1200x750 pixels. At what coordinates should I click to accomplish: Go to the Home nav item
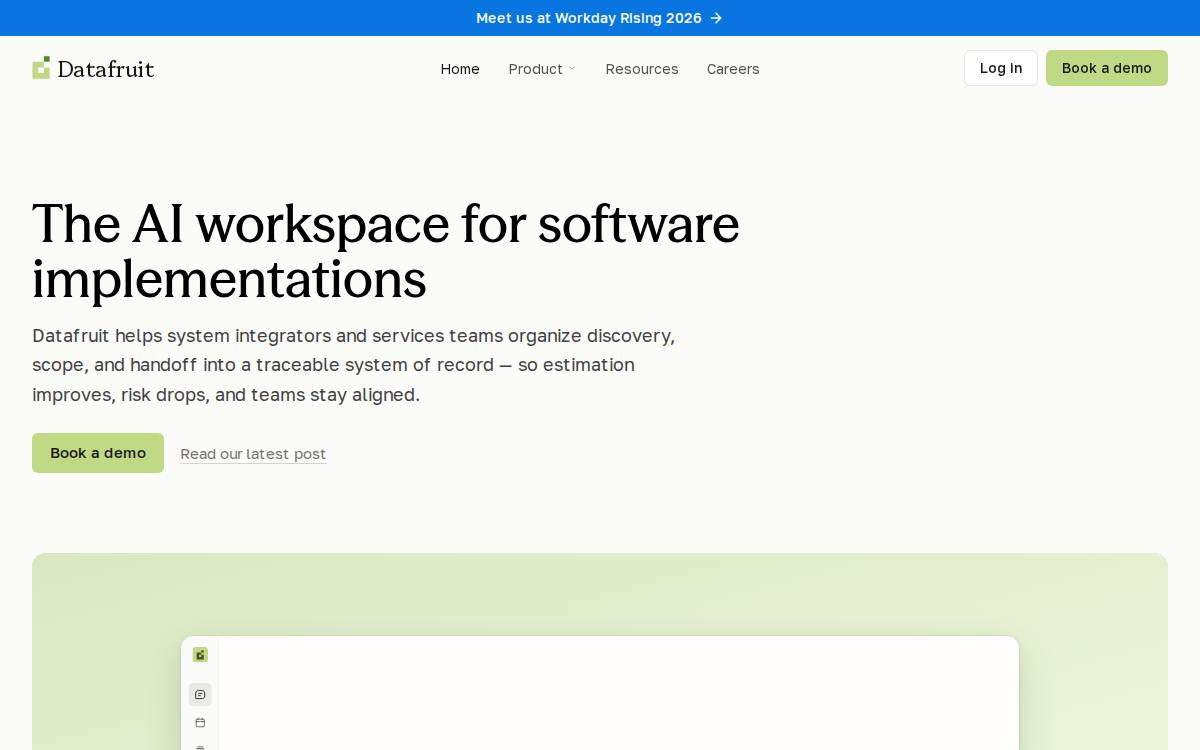(x=460, y=69)
